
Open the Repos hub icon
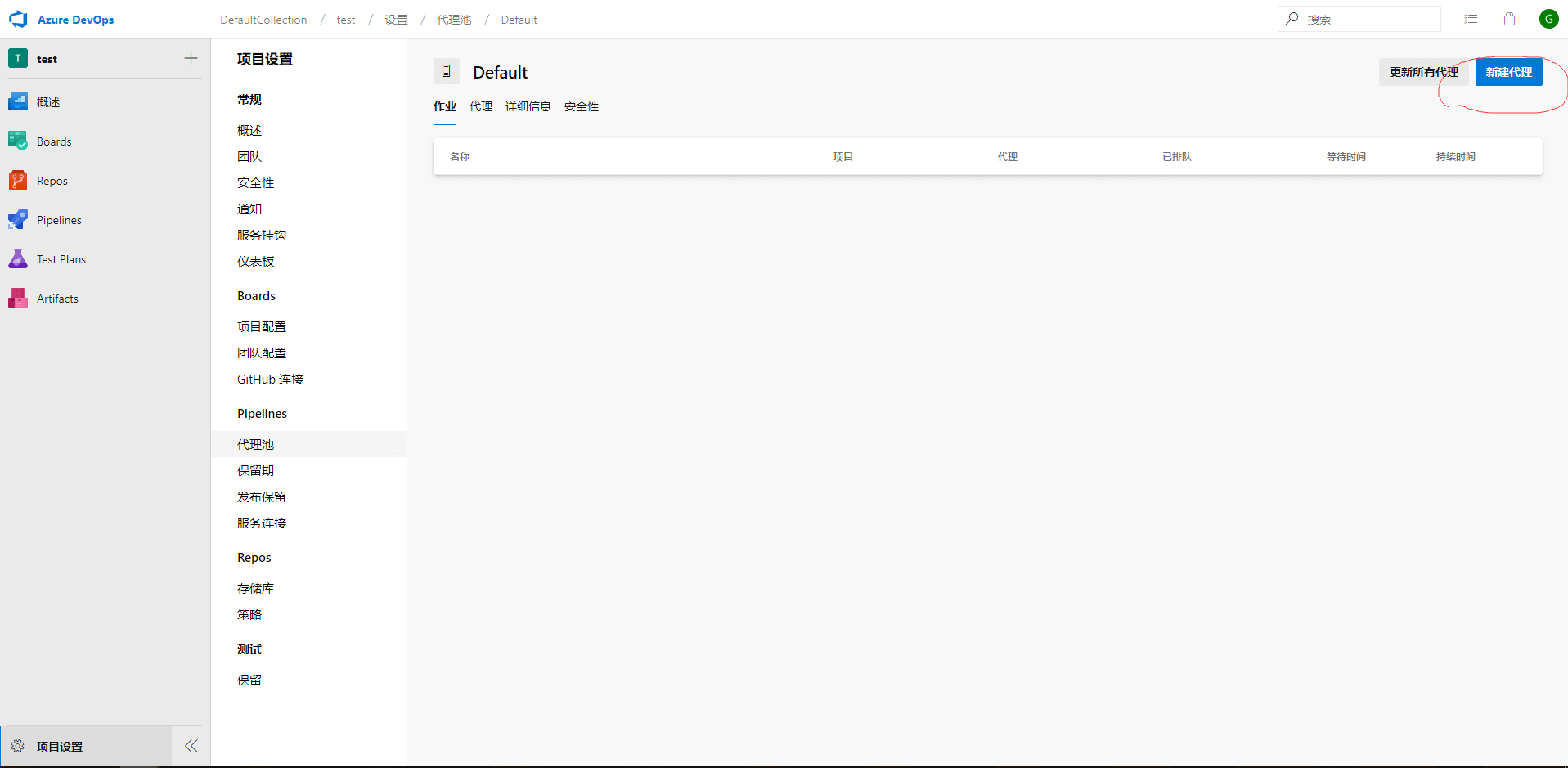click(18, 181)
